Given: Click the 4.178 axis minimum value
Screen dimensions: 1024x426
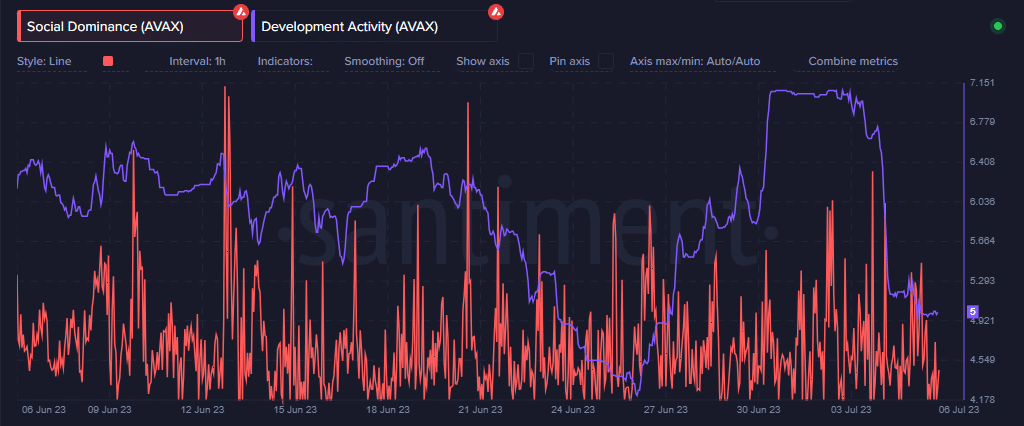Looking at the screenshot, I should (984, 400).
